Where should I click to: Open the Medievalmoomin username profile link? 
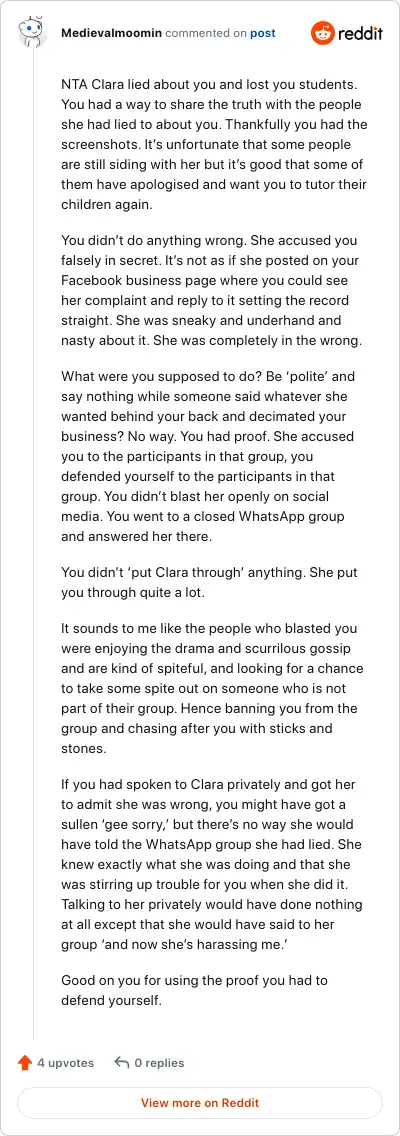tap(112, 33)
